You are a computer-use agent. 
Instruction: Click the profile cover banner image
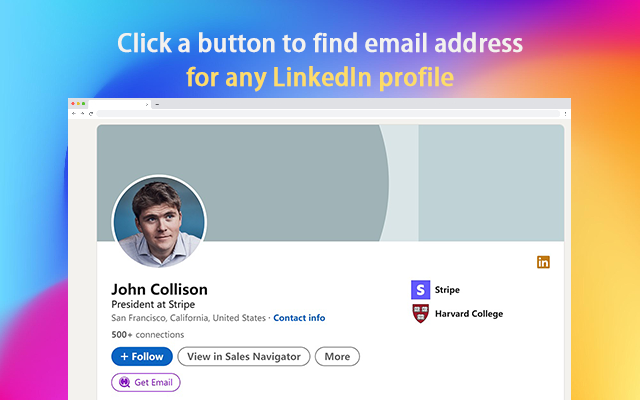(331, 183)
